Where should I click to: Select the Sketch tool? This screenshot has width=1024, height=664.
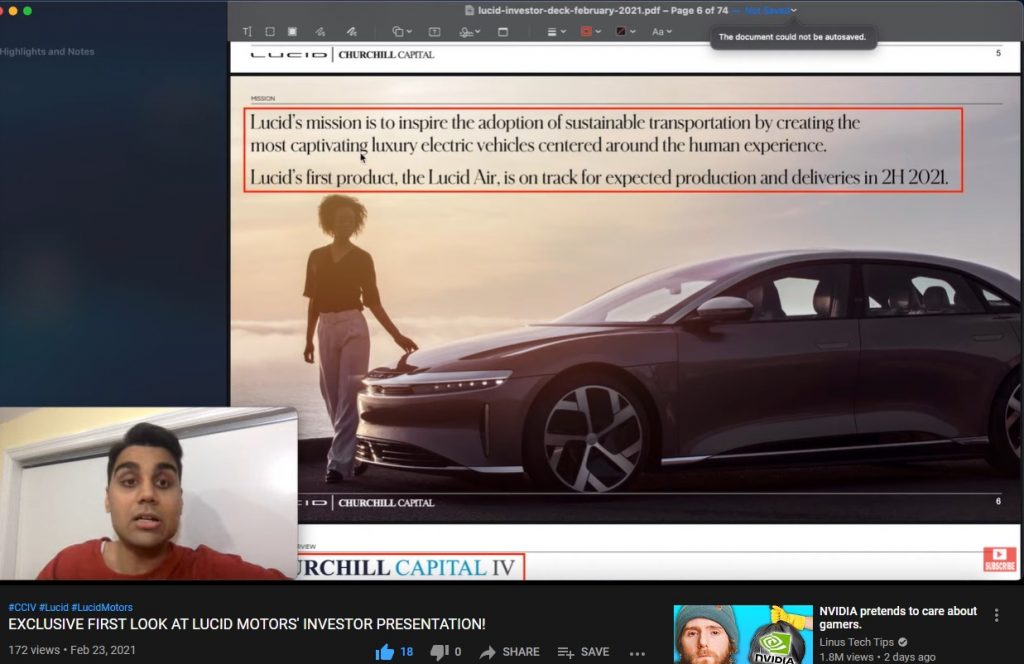pyautogui.click(x=320, y=31)
